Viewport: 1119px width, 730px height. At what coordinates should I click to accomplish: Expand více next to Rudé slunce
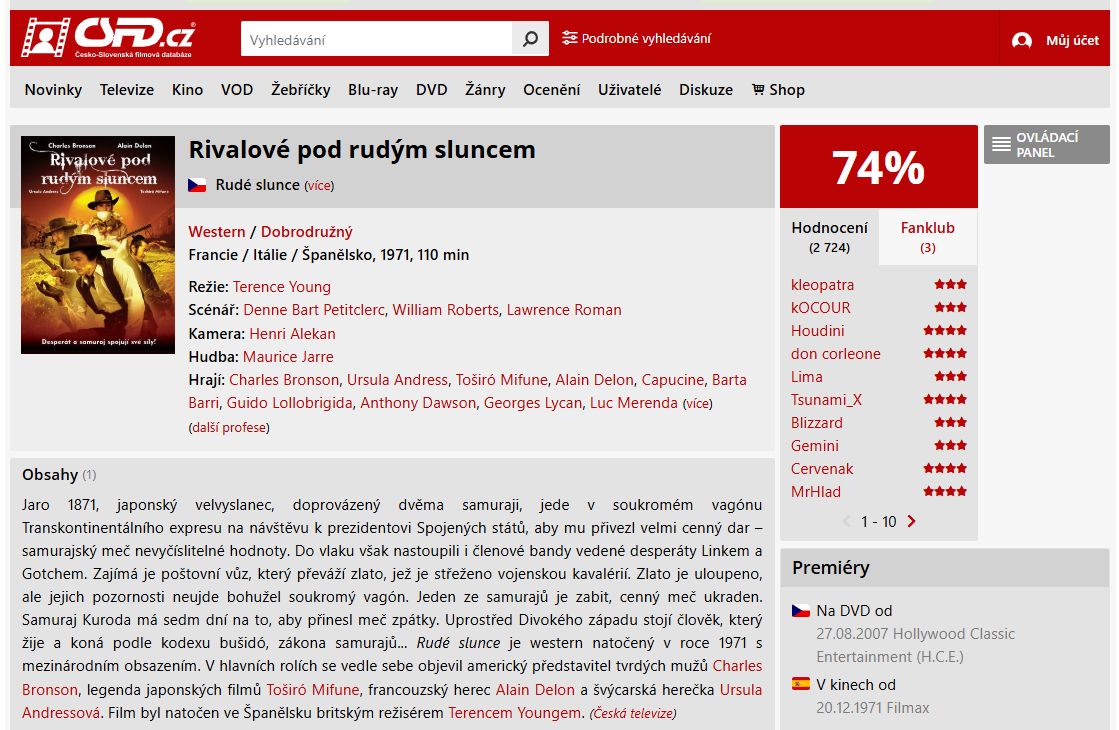pos(319,186)
